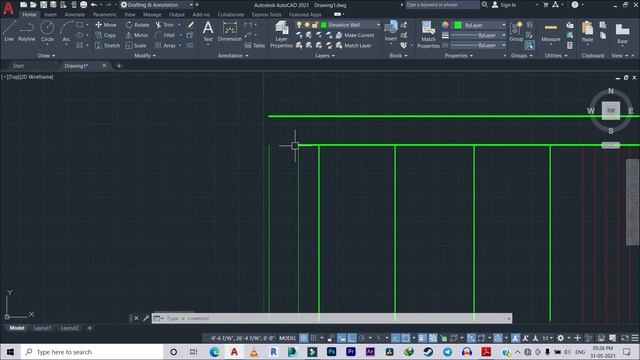Switch to the Start file tab
This screenshot has height=360, width=640.
(18, 66)
